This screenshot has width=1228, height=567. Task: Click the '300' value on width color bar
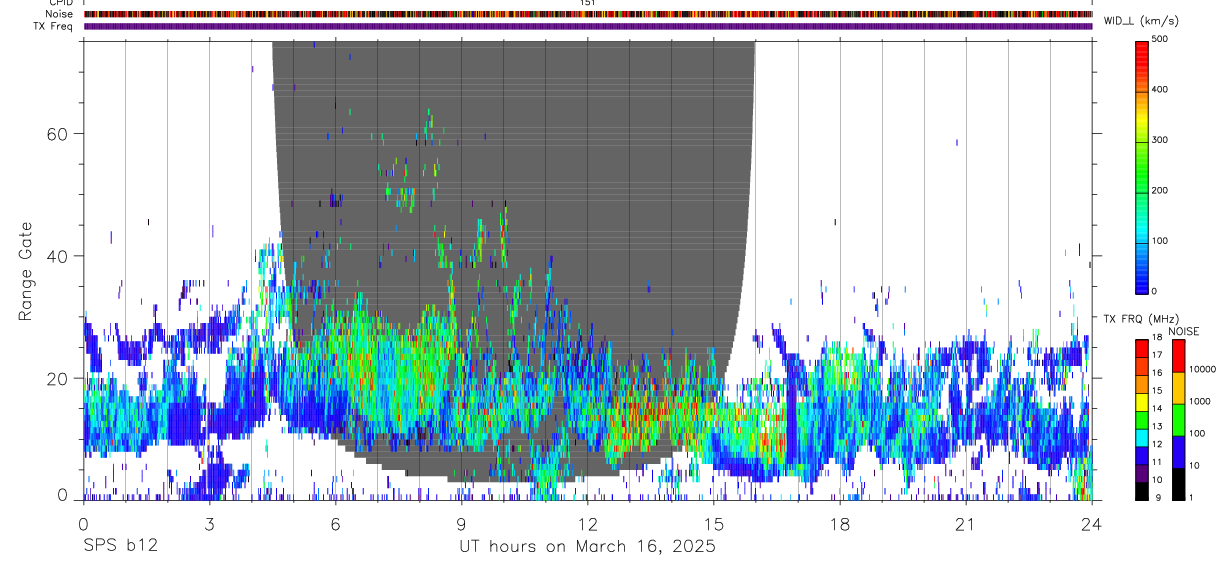pyautogui.click(x=1160, y=140)
